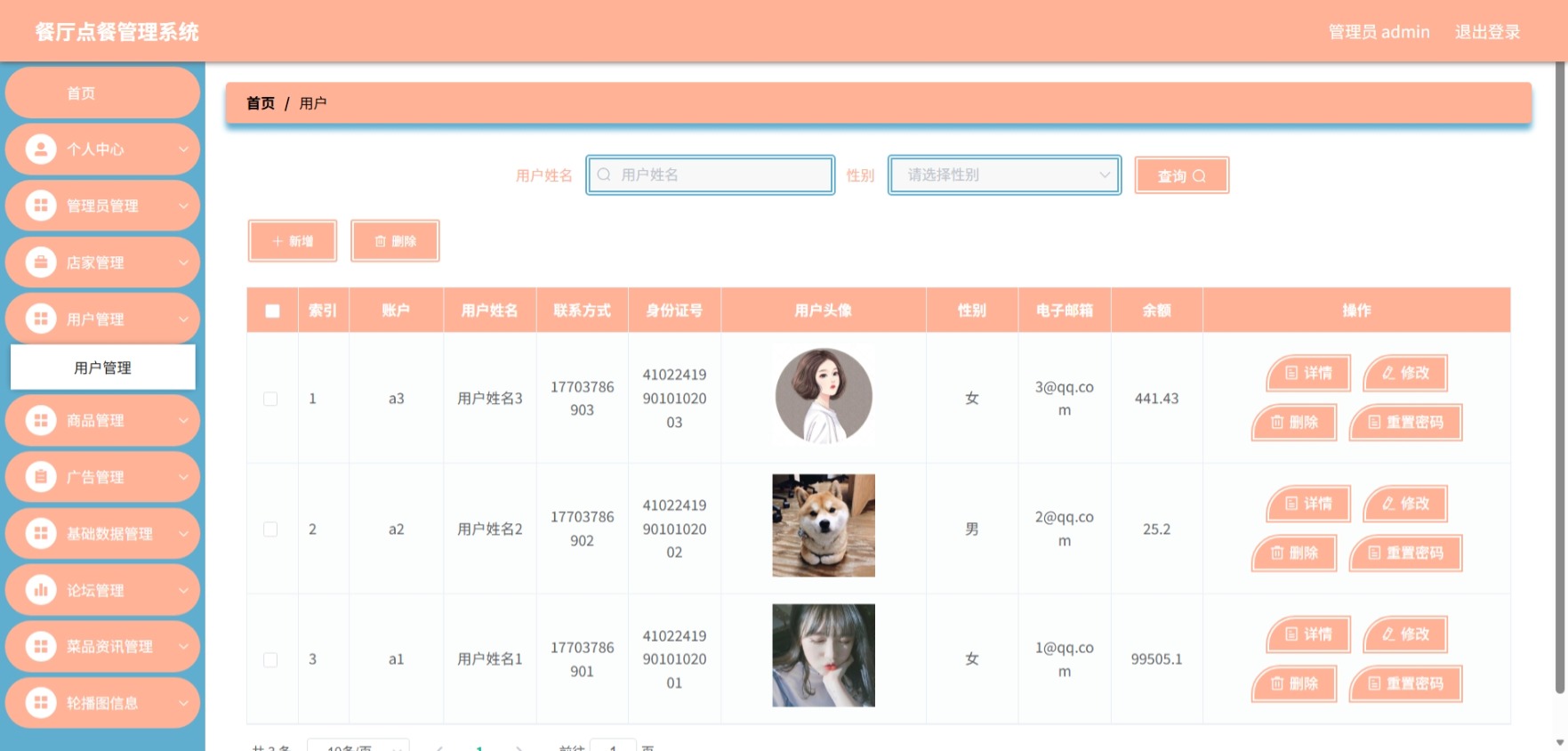Click the 个人中心 person icon in sidebar
Image resolution: width=1568 pixels, height=751 pixels.
[40, 149]
